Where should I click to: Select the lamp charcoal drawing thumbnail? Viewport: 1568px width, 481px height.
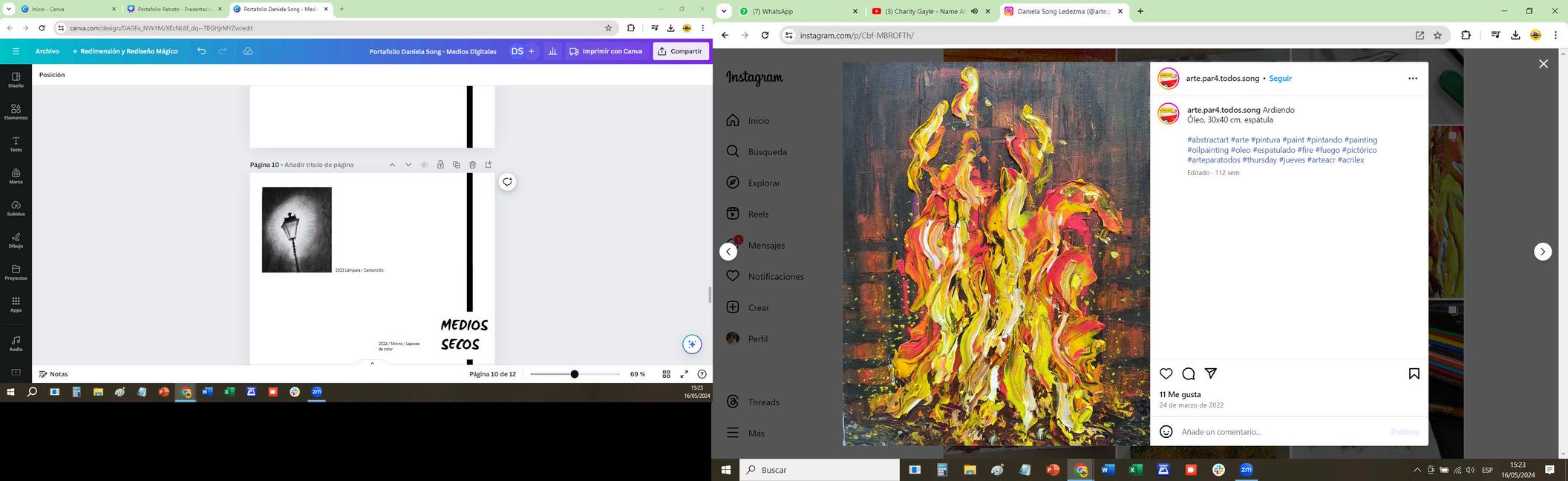pyautogui.click(x=296, y=229)
